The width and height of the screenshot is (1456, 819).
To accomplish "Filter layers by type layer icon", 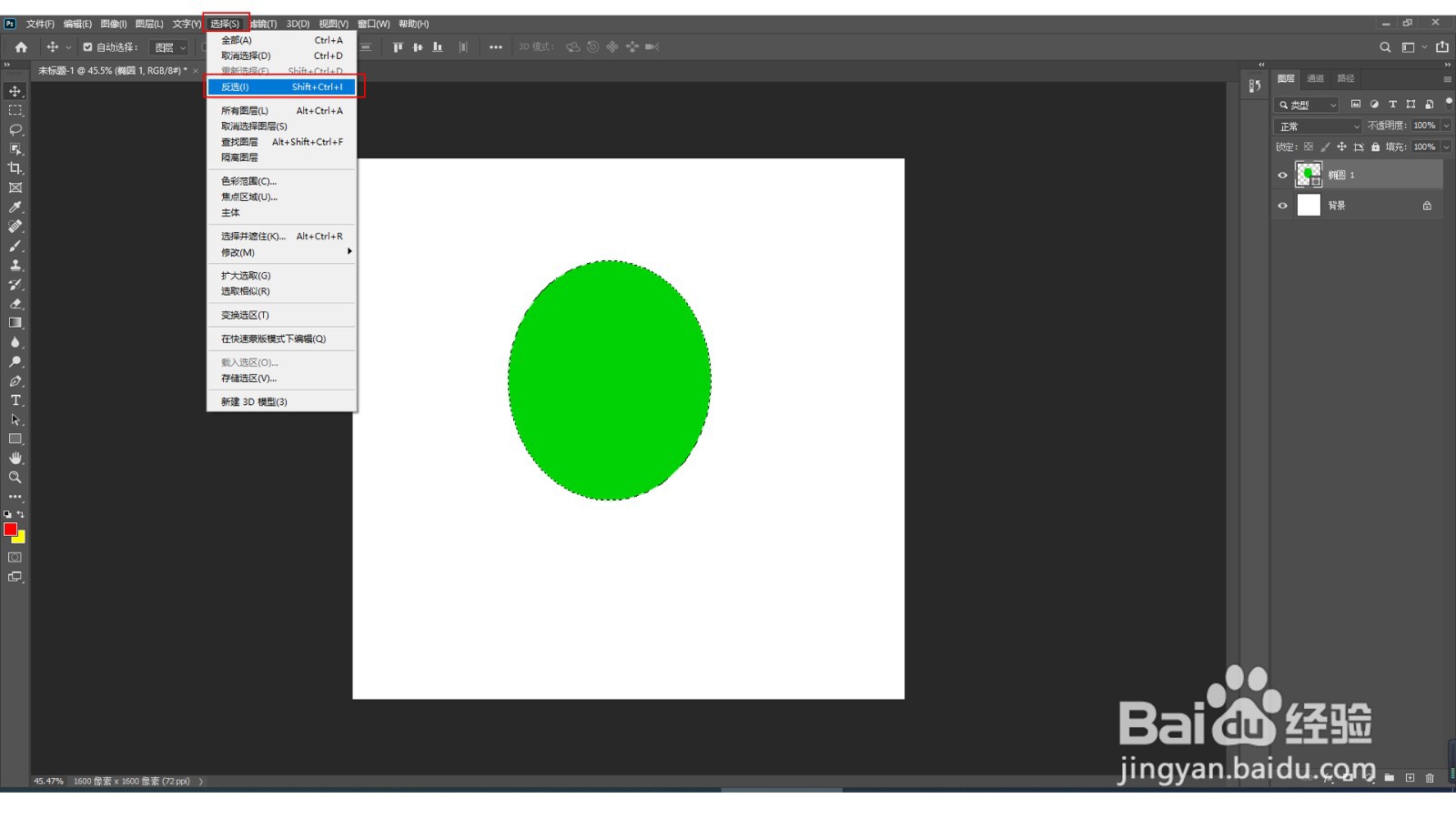I will click(1392, 104).
